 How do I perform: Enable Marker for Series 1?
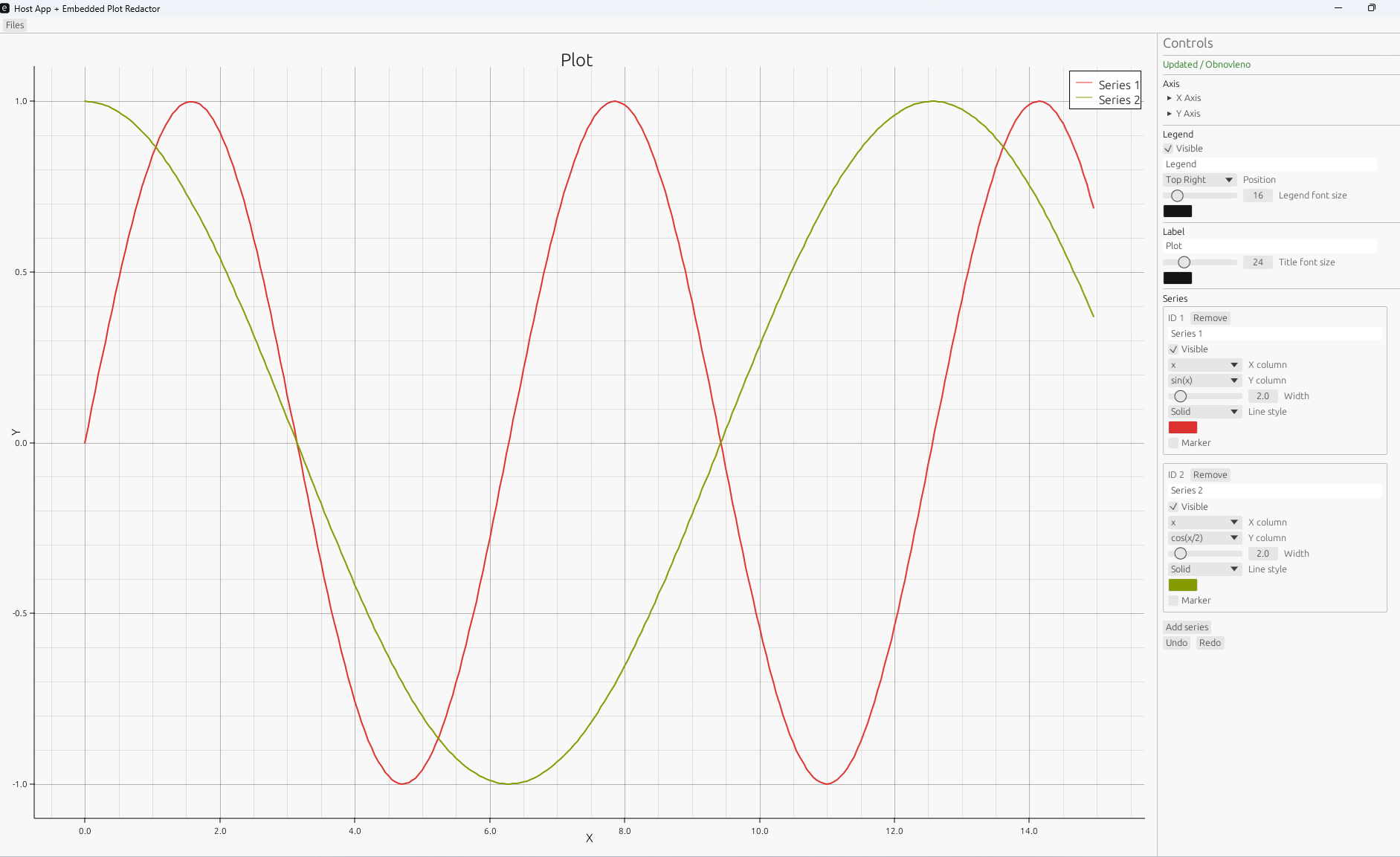point(1174,443)
